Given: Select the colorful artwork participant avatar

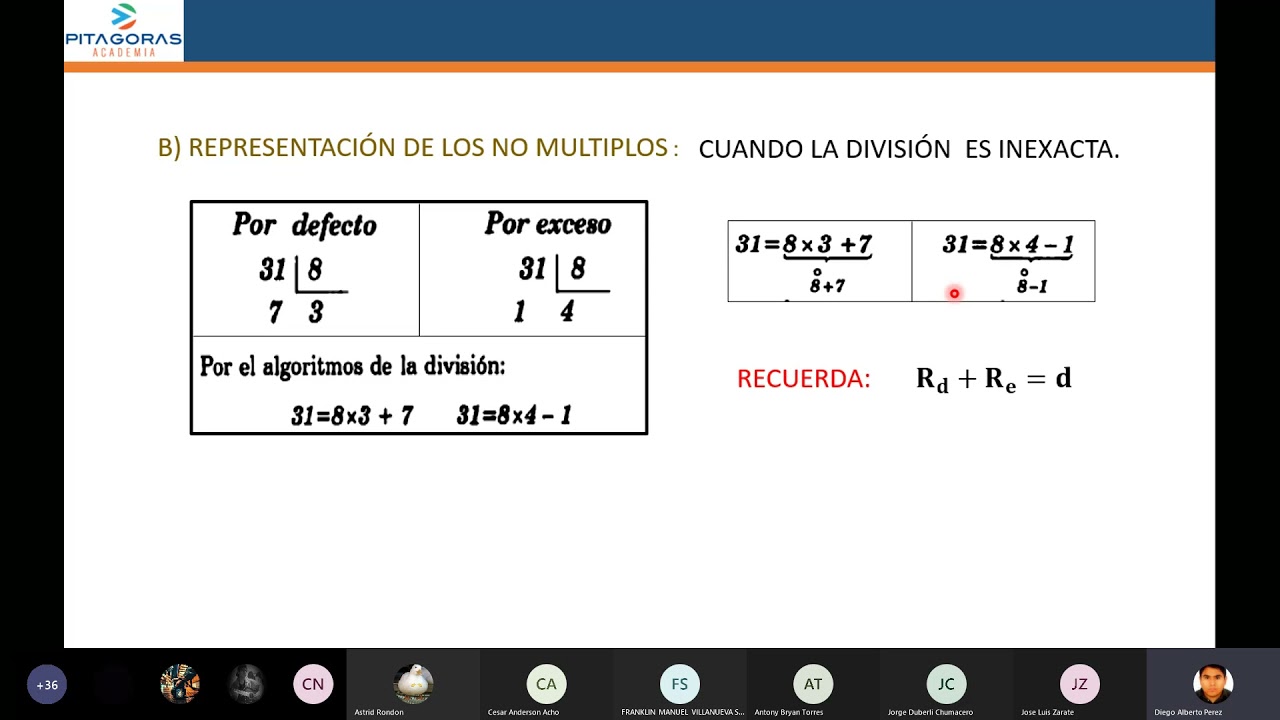Looking at the screenshot, I should pos(180,684).
